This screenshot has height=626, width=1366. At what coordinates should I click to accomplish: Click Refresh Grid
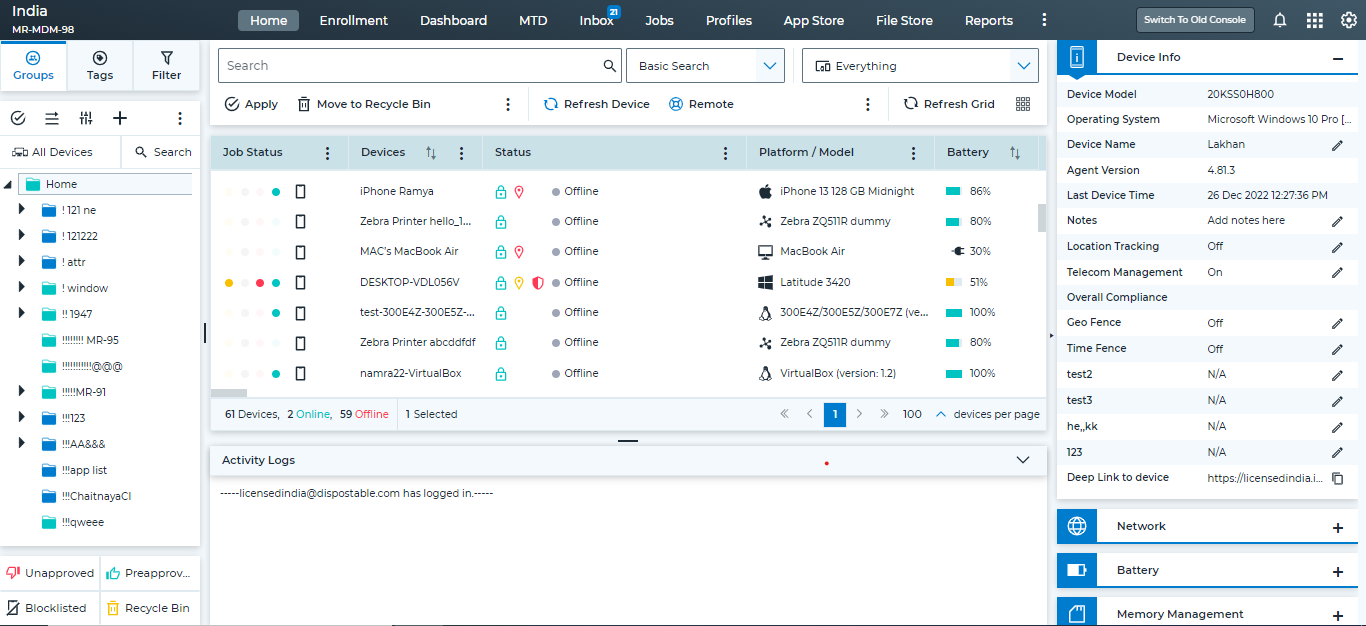pyautogui.click(x=949, y=104)
